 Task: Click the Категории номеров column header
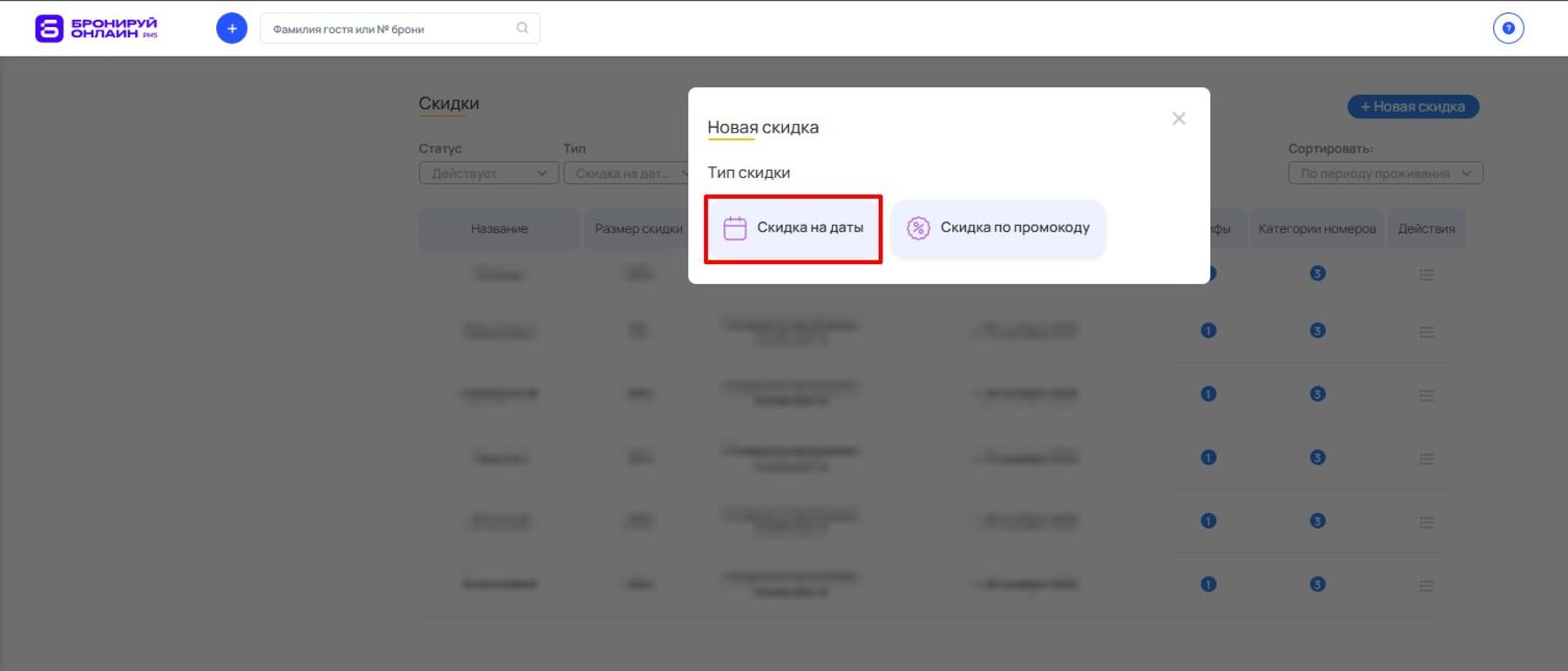click(x=1316, y=229)
